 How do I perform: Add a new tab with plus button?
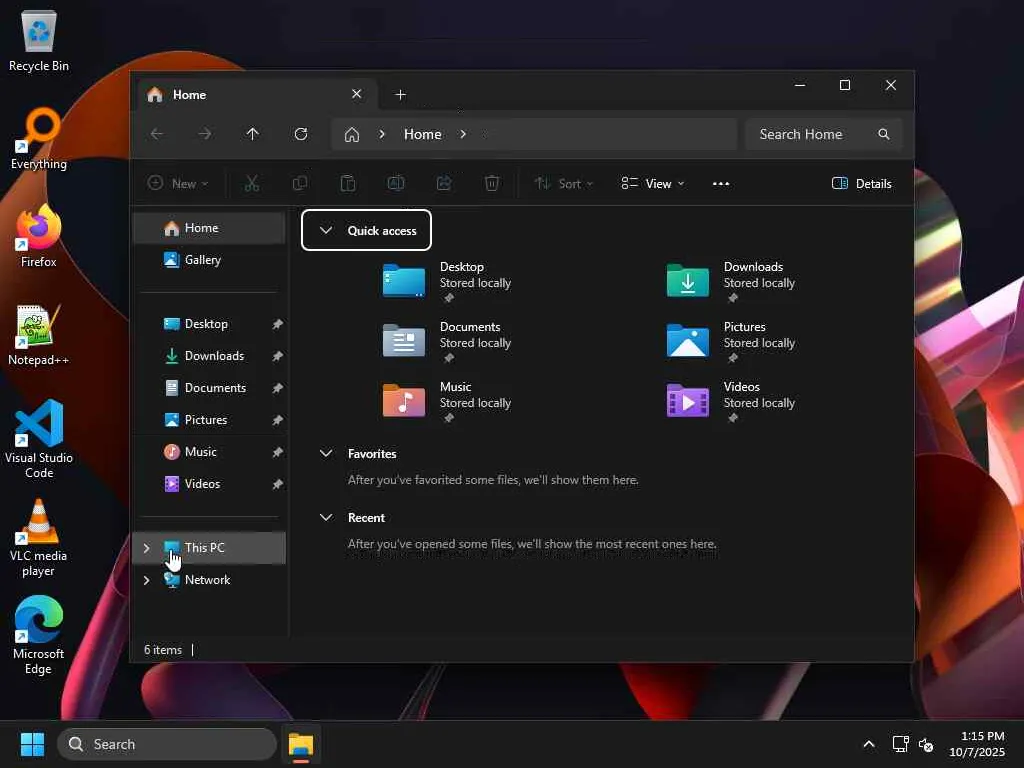point(400,95)
